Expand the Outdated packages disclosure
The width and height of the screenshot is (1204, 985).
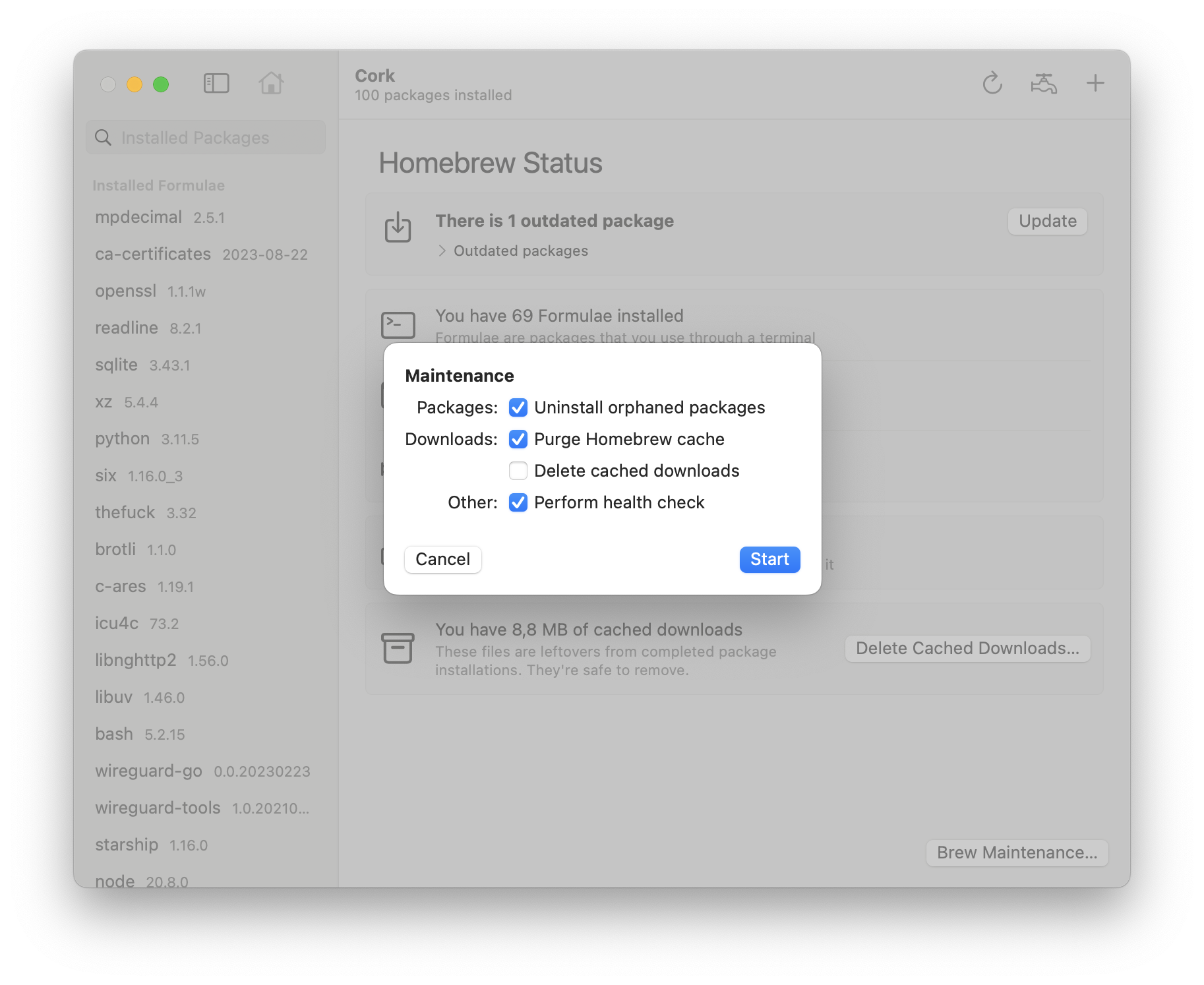(x=442, y=251)
